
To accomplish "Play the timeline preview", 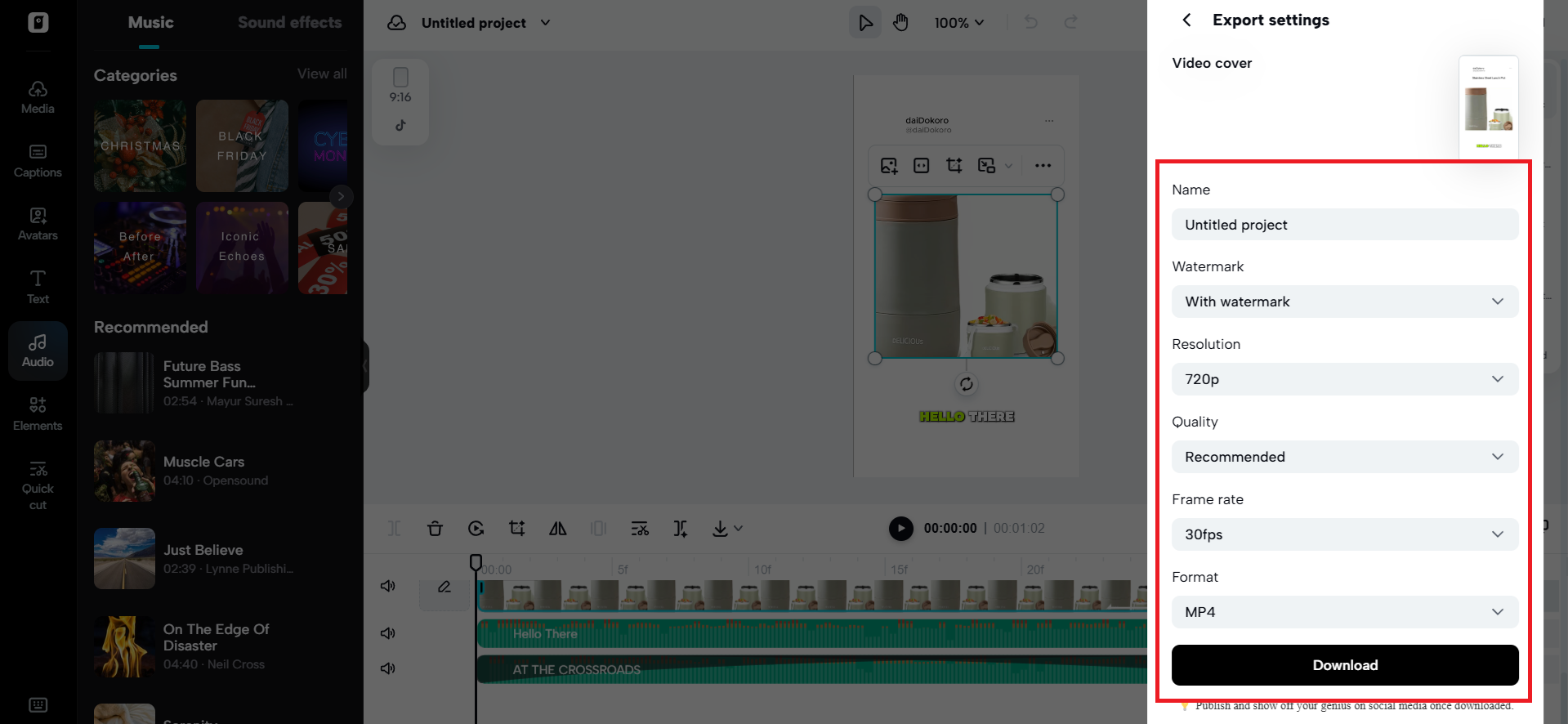I will click(900, 529).
